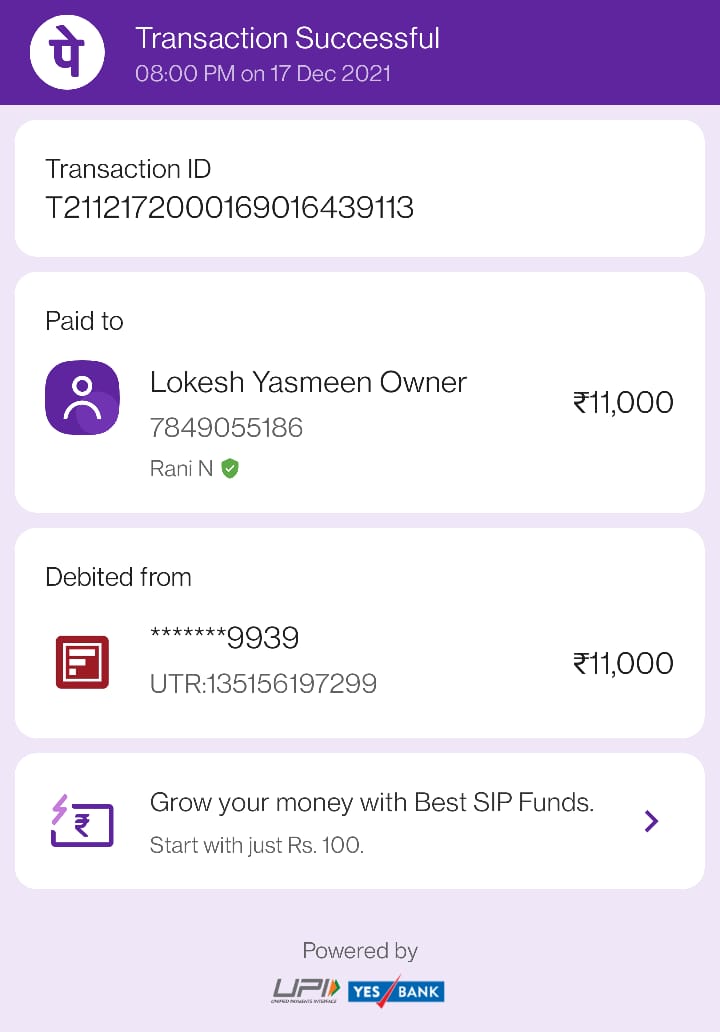Click the debited amount ₹11,000 beside the UTR
This screenshot has height=1032, width=720.
pyautogui.click(x=623, y=663)
